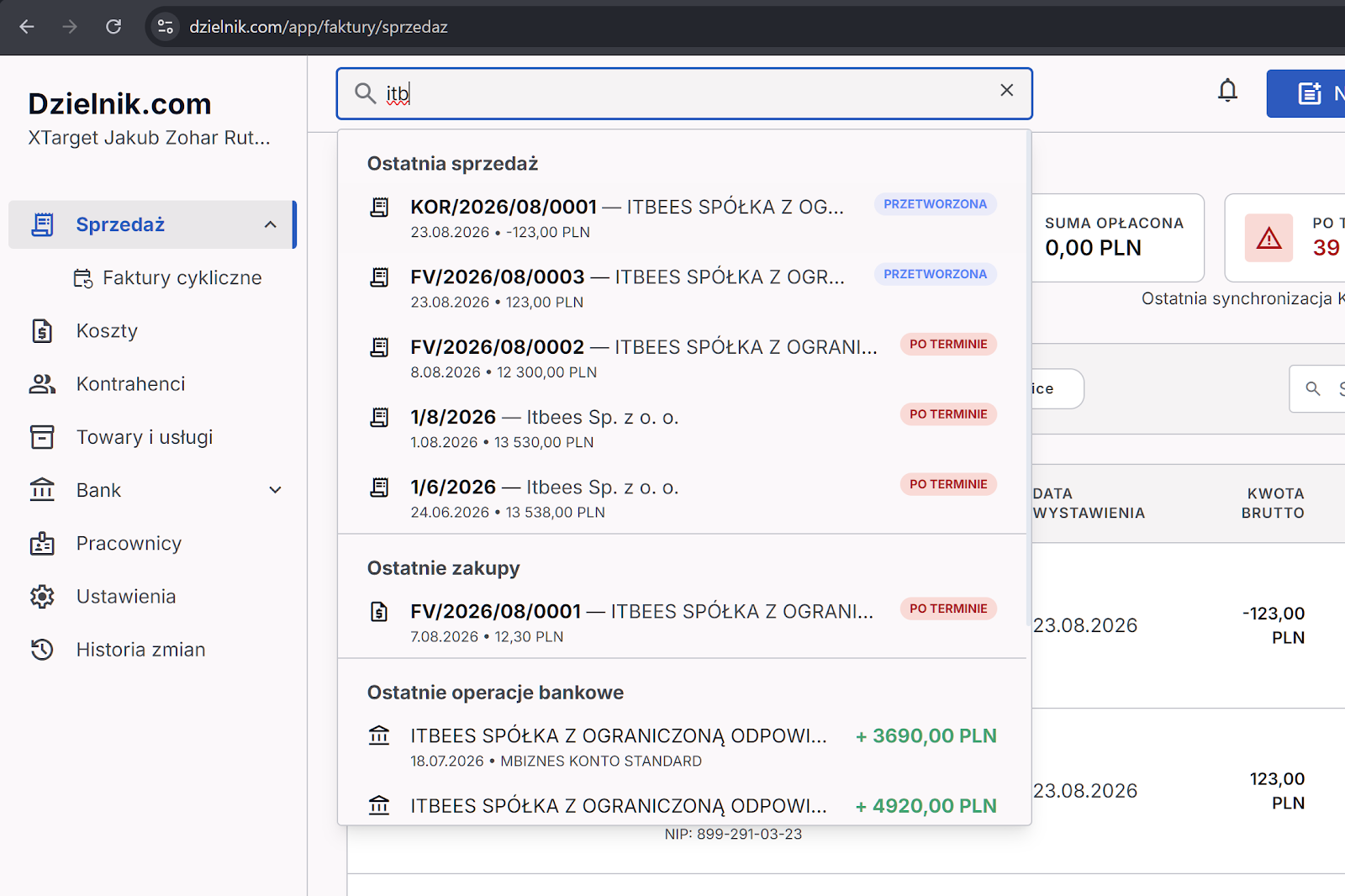1345x896 pixels.
Task: Click the Pracownicy badge icon
Action: (42, 544)
